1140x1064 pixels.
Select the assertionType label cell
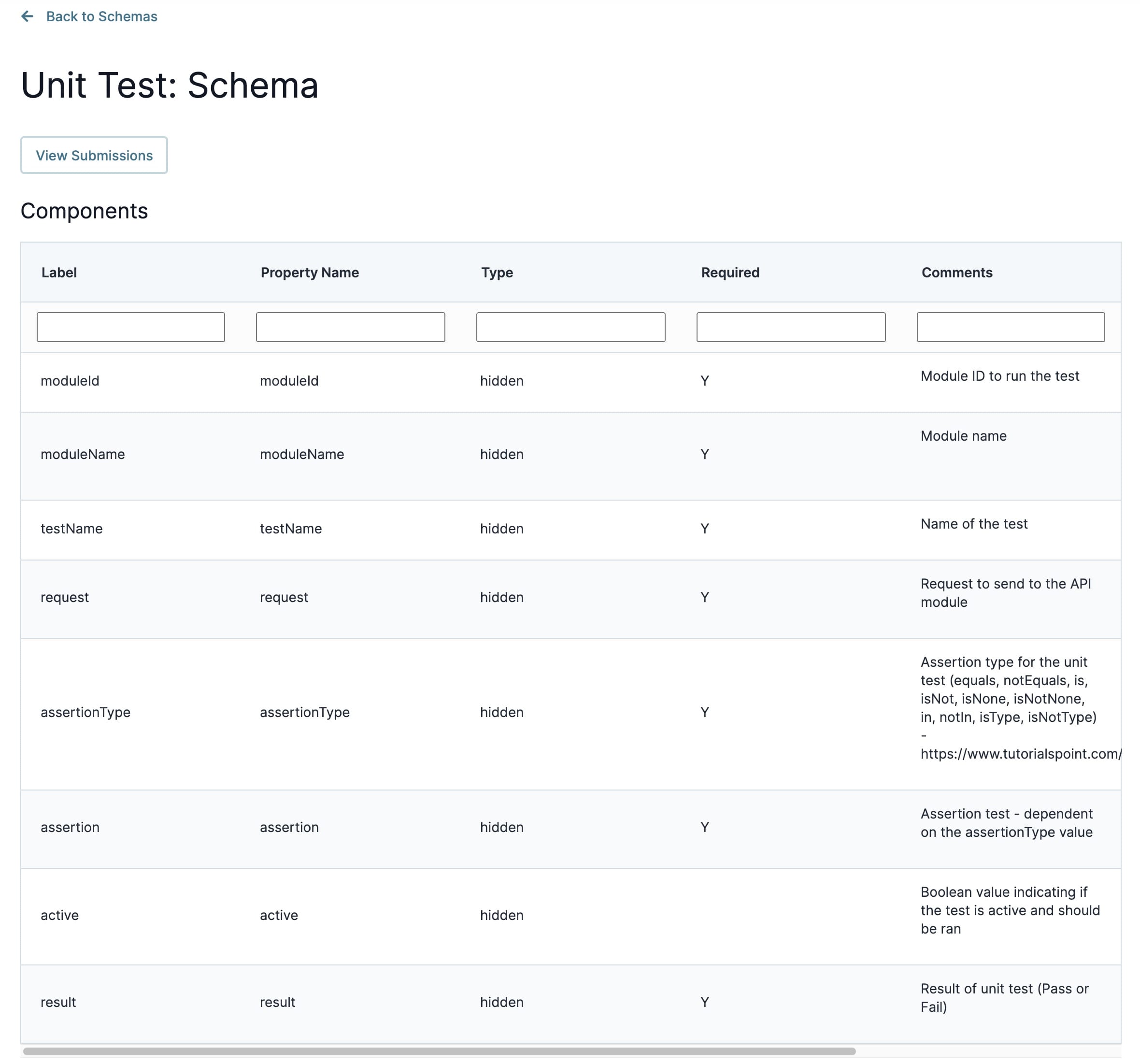tap(85, 713)
